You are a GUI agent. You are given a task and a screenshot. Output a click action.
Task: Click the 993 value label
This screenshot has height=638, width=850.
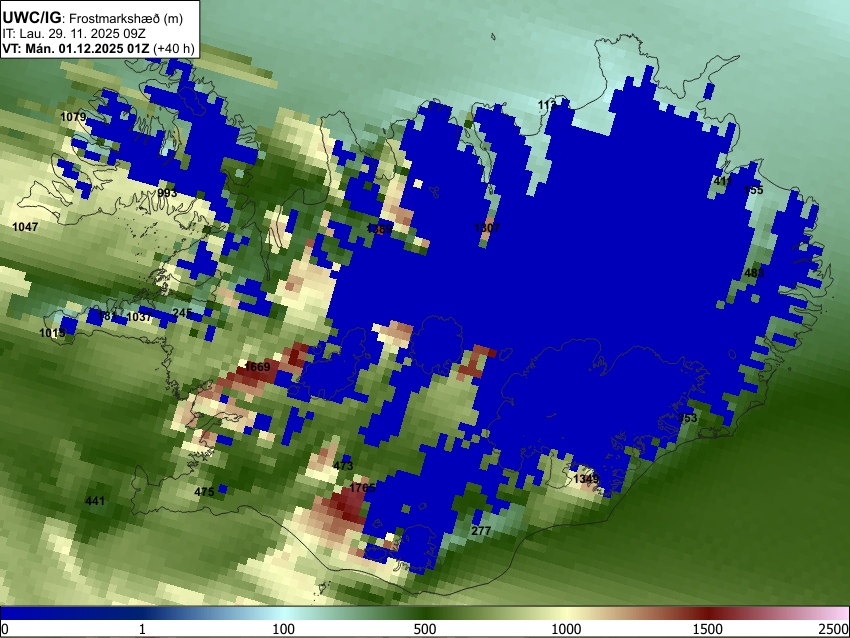click(x=167, y=194)
